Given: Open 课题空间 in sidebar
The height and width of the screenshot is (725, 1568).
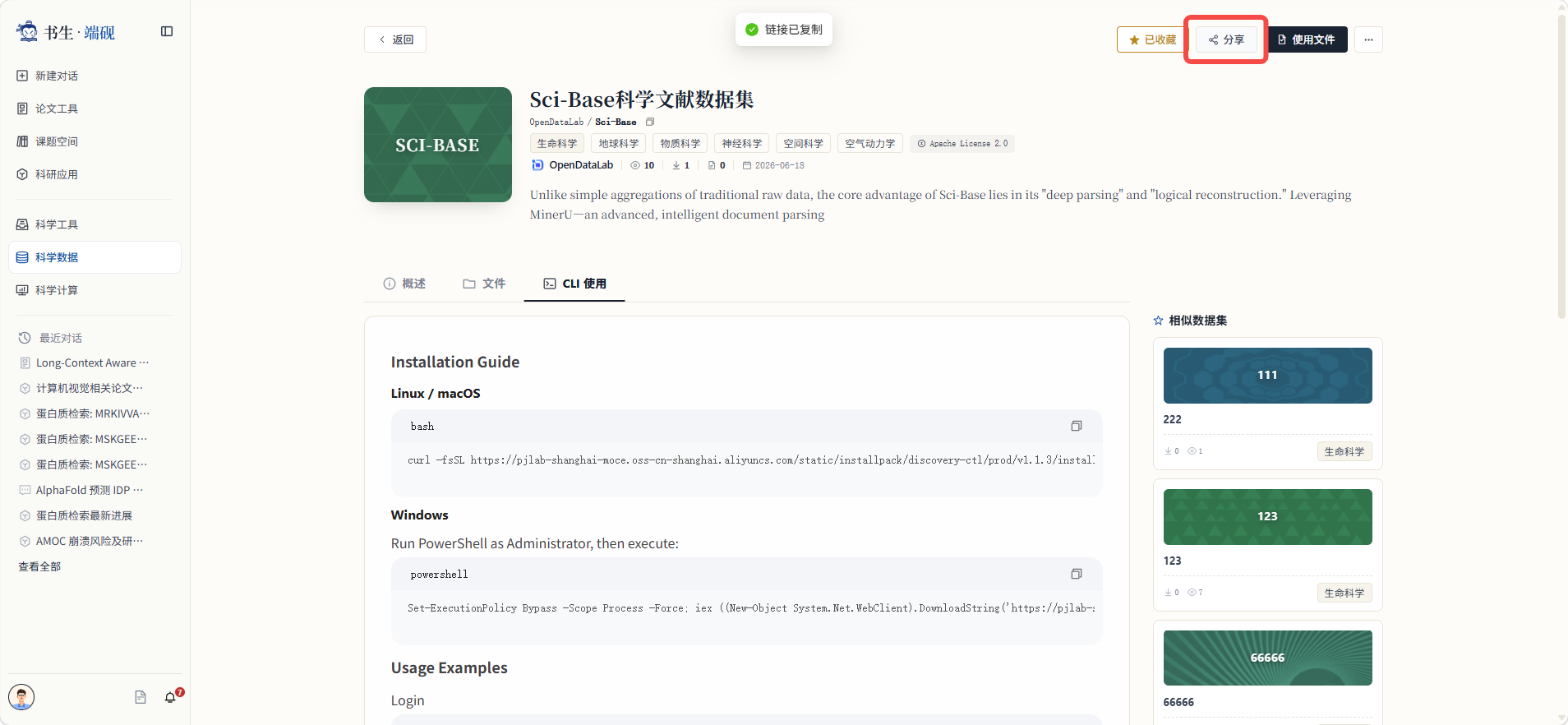Looking at the screenshot, I should (x=95, y=141).
